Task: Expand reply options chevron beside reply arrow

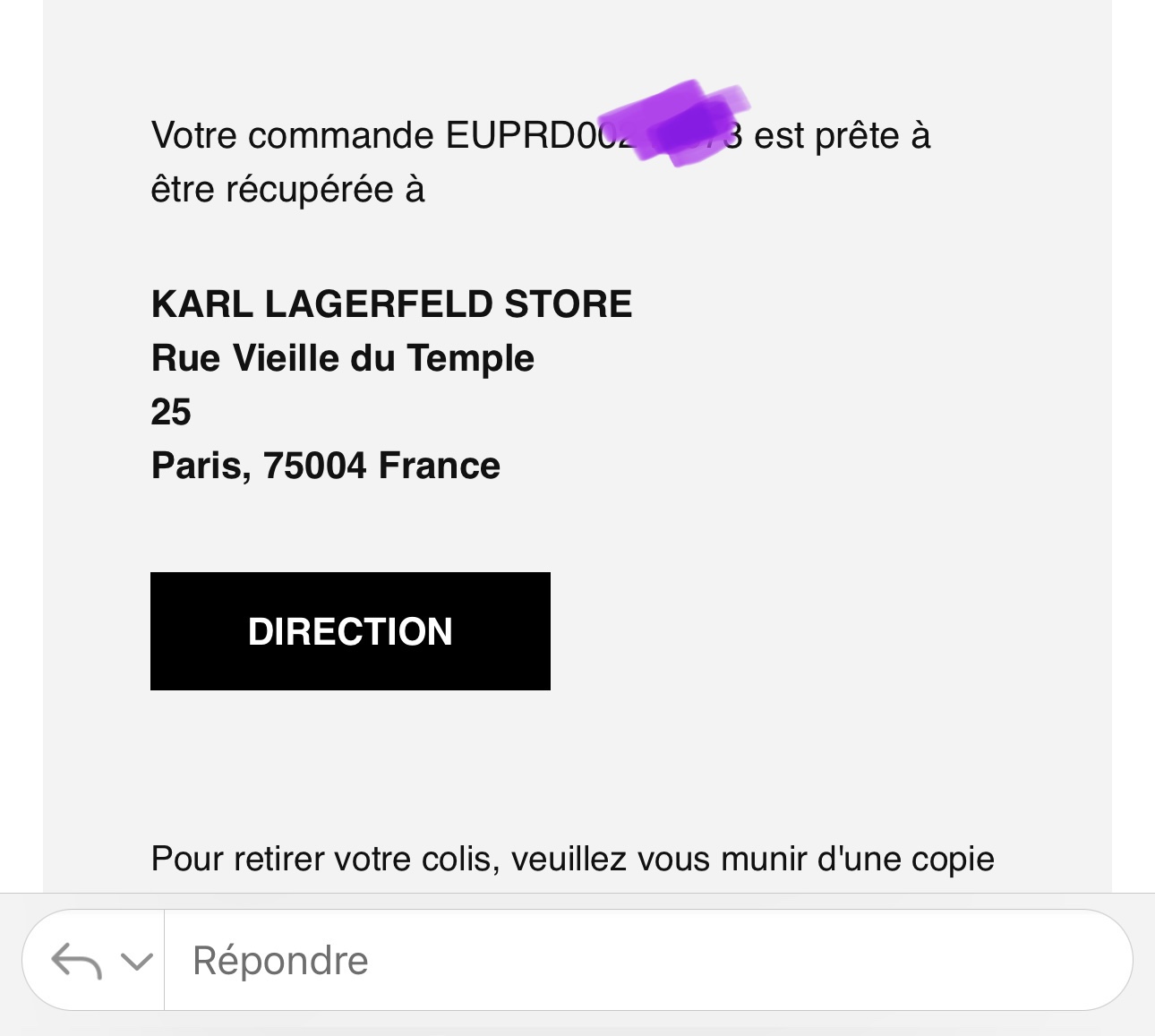Action: pos(137,962)
